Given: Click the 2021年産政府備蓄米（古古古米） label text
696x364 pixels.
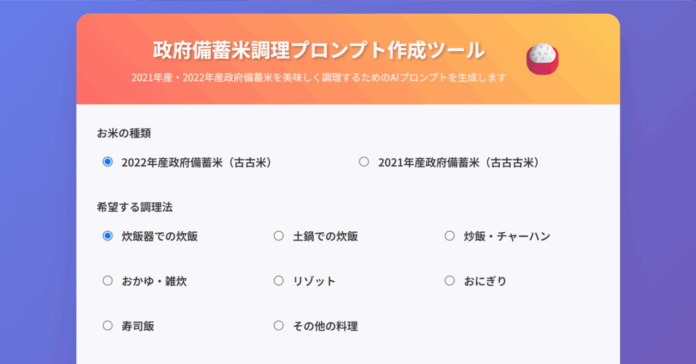Looking at the screenshot, I should tap(459, 162).
